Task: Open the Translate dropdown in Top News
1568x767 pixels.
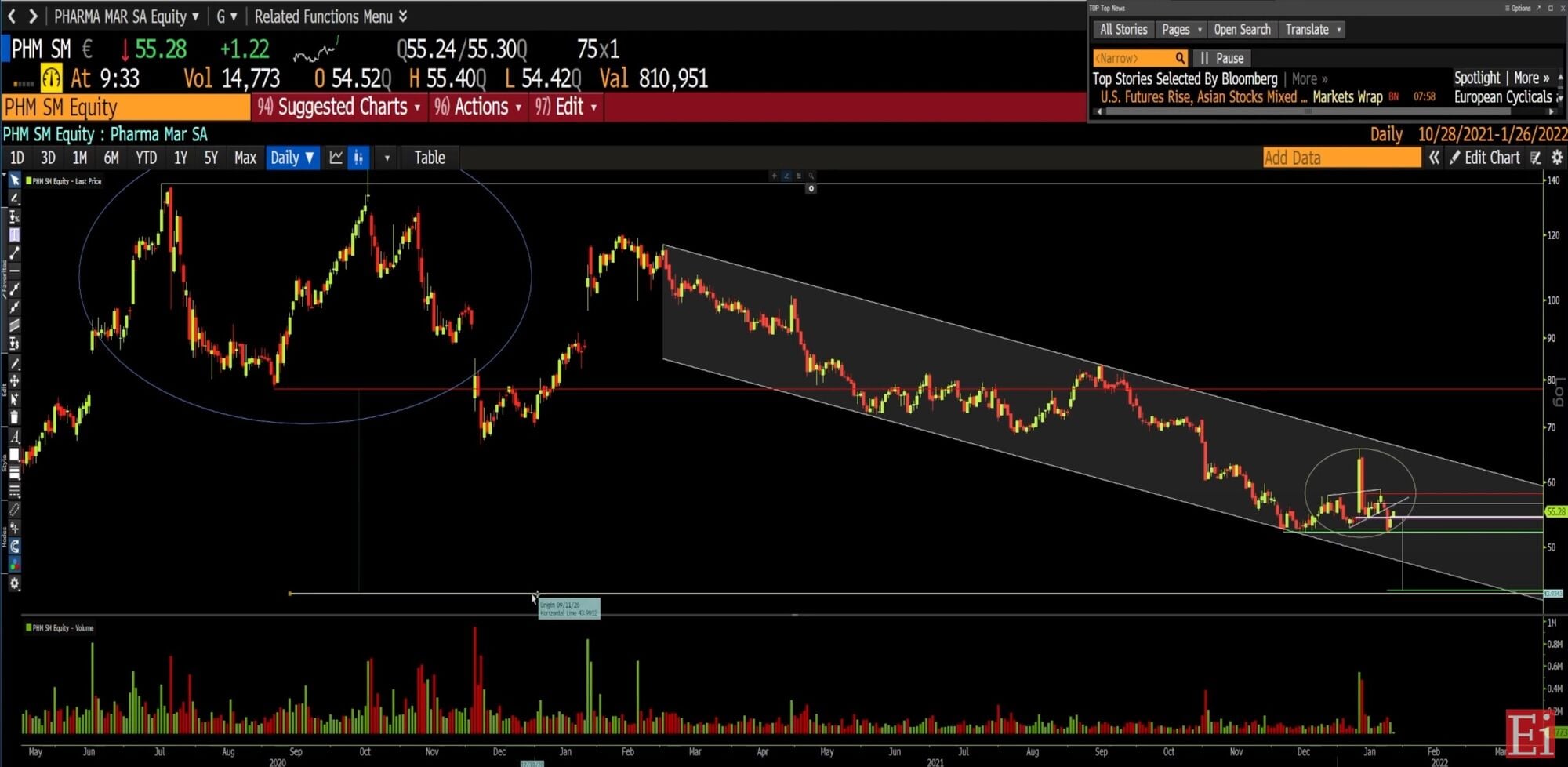Action: [x=1313, y=30]
